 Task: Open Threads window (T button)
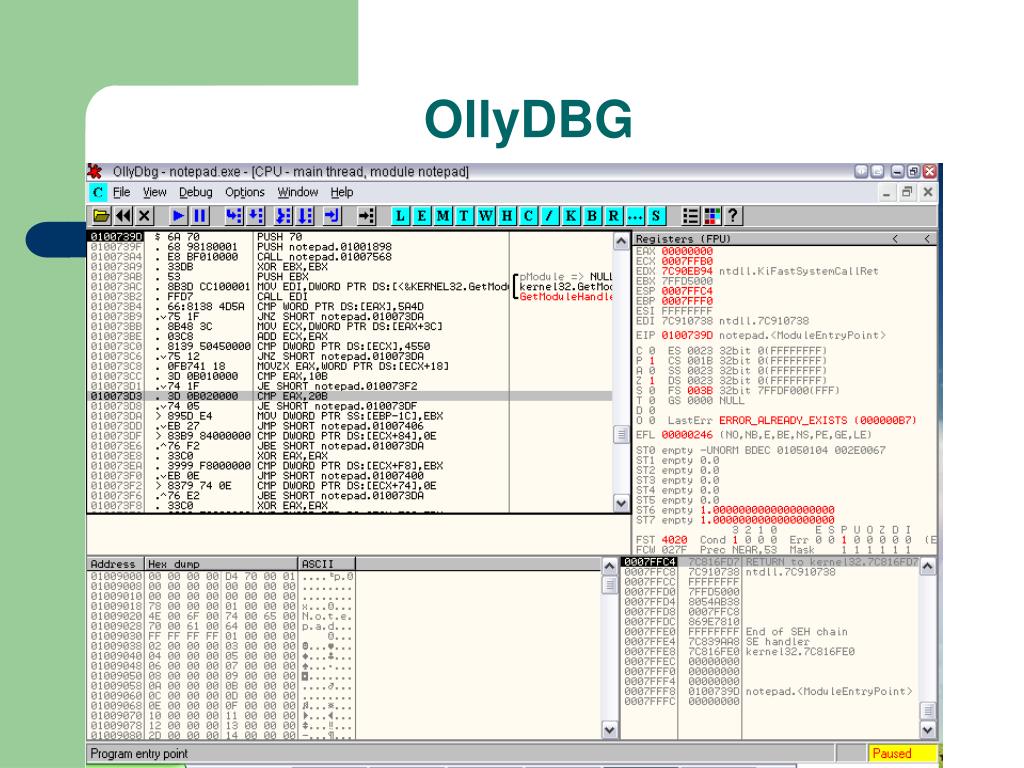pyautogui.click(x=464, y=216)
